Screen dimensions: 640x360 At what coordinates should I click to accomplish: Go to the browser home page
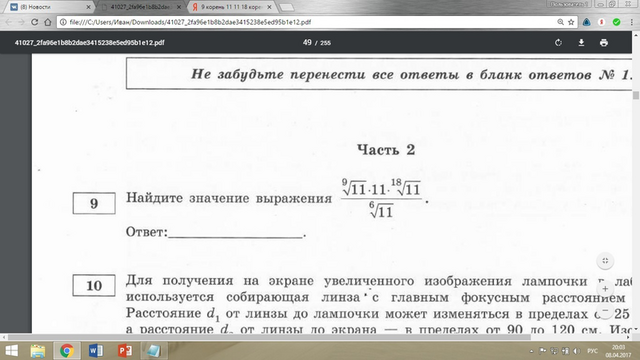48,22
